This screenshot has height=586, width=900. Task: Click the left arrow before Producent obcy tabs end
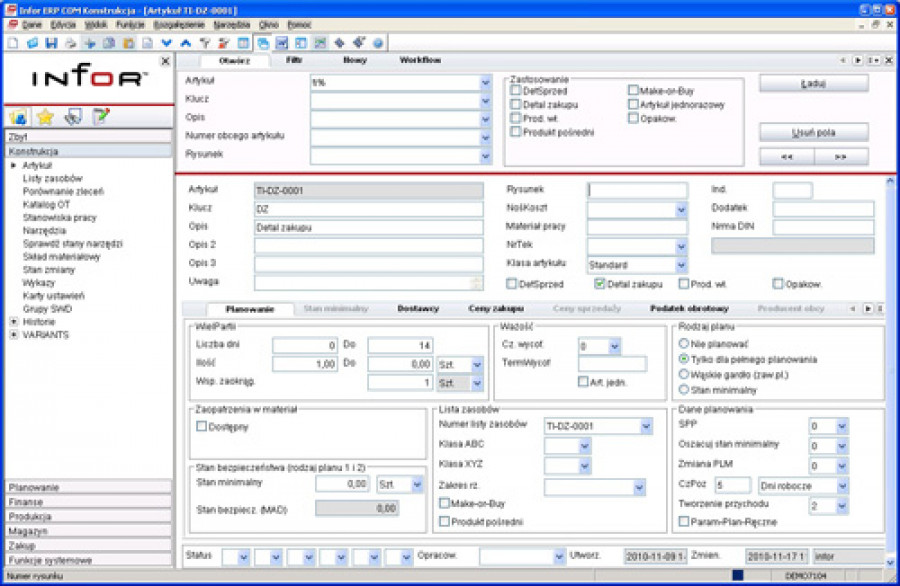click(x=853, y=309)
